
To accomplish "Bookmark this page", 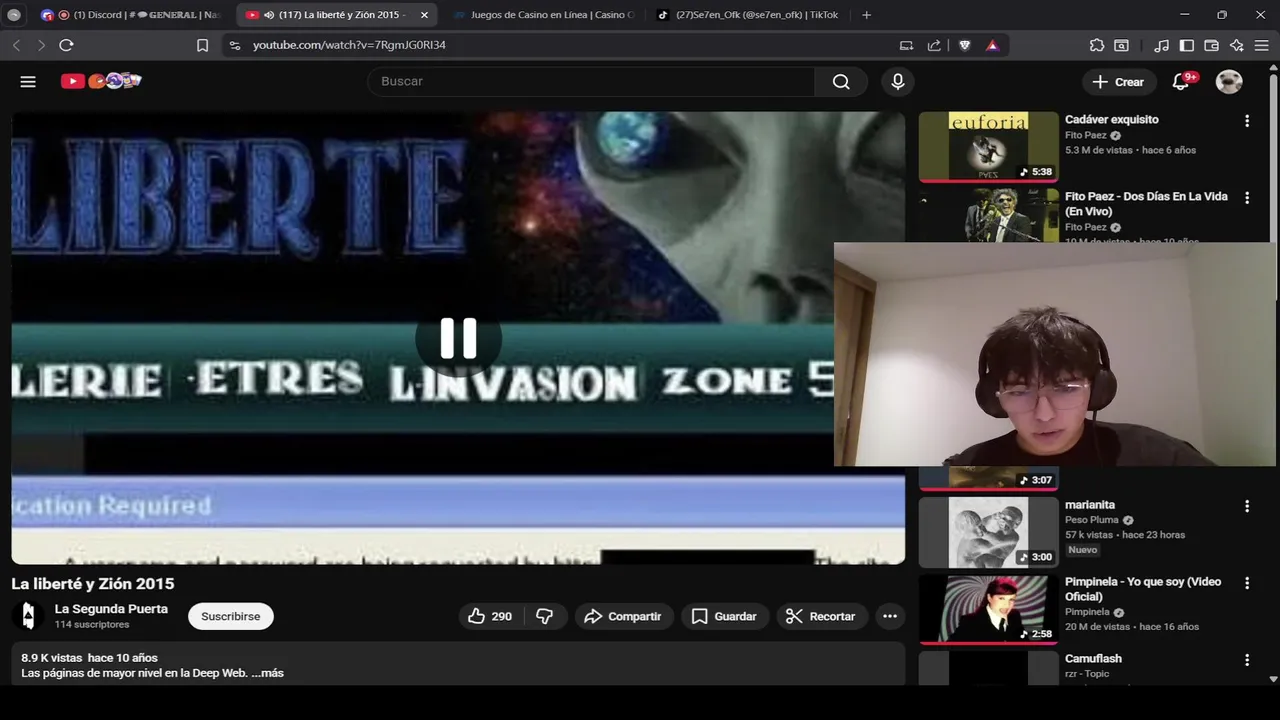I will click(x=202, y=45).
